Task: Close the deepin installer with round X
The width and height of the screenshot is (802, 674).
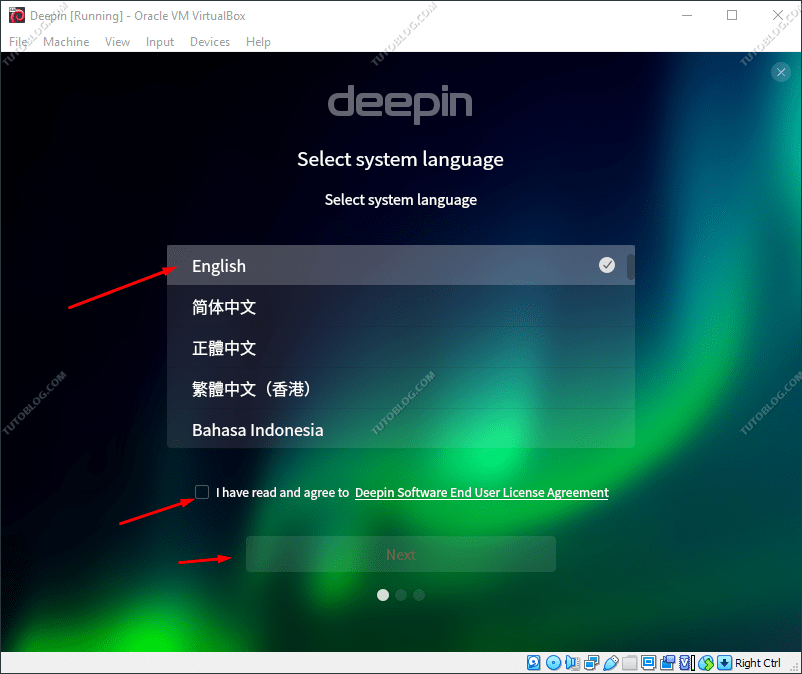Action: (781, 72)
